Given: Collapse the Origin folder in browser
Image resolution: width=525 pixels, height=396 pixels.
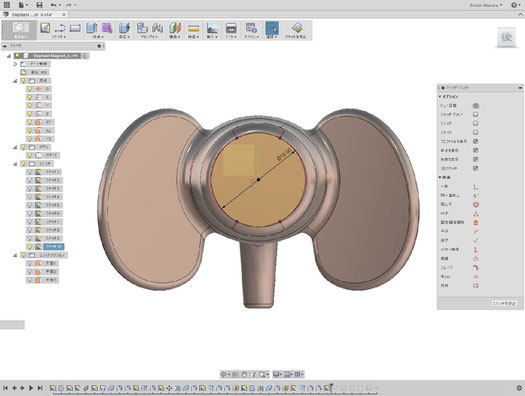Looking at the screenshot, I should point(15,81).
